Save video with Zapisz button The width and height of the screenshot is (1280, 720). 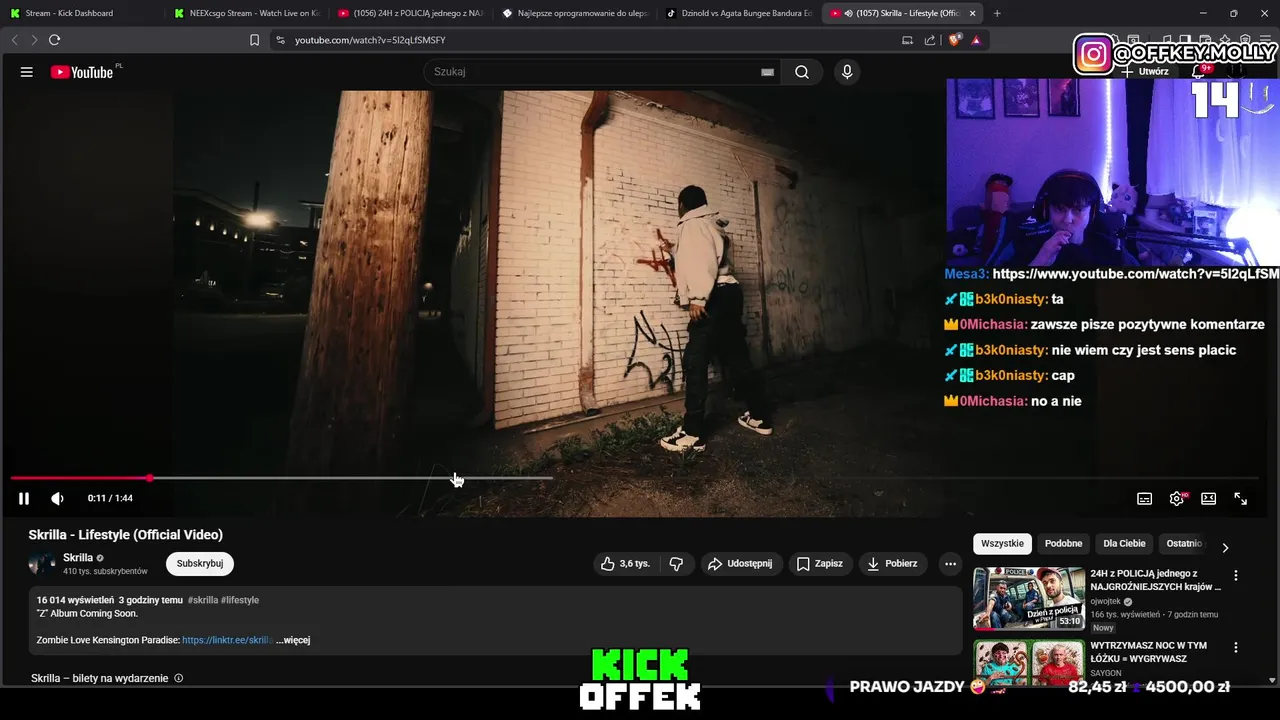tap(820, 564)
